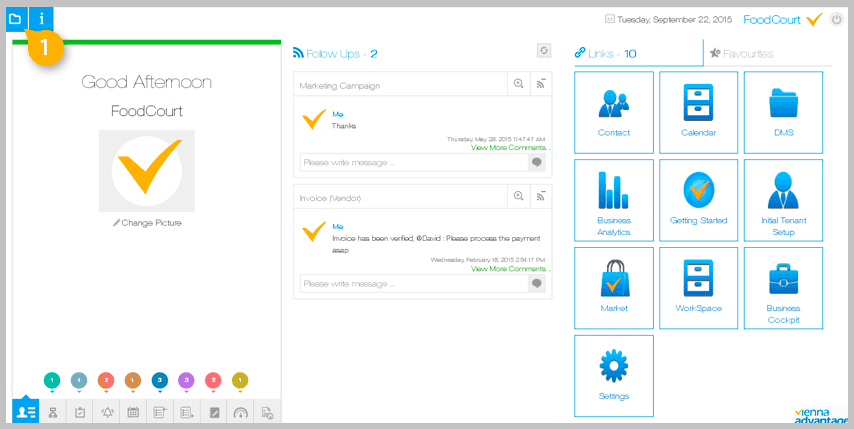Open the notes notebook icon

tap(214, 412)
